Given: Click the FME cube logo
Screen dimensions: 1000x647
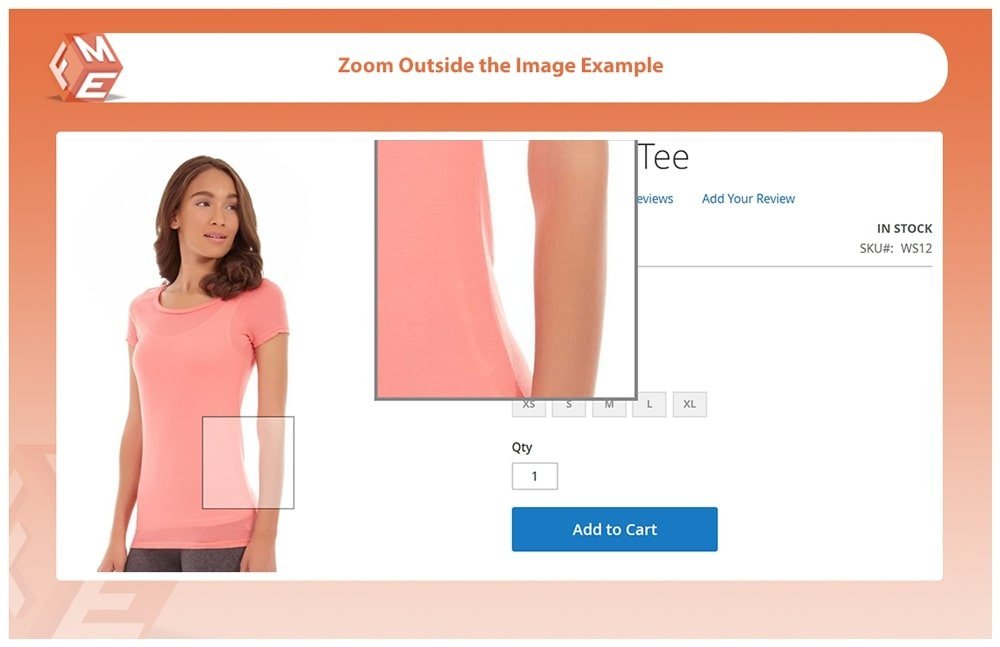Looking at the screenshot, I should point(86,68).
